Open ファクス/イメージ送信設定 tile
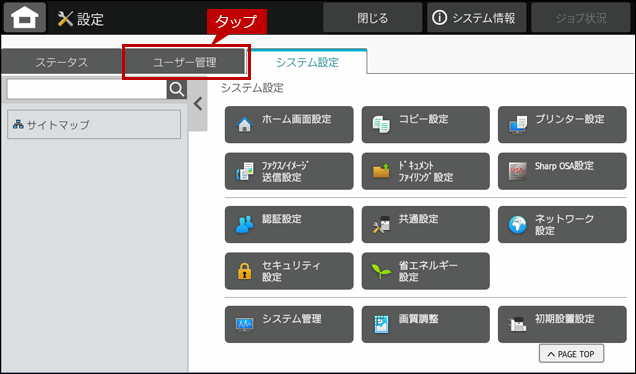Viewport: 636px width, 374px height. [289, 171]
